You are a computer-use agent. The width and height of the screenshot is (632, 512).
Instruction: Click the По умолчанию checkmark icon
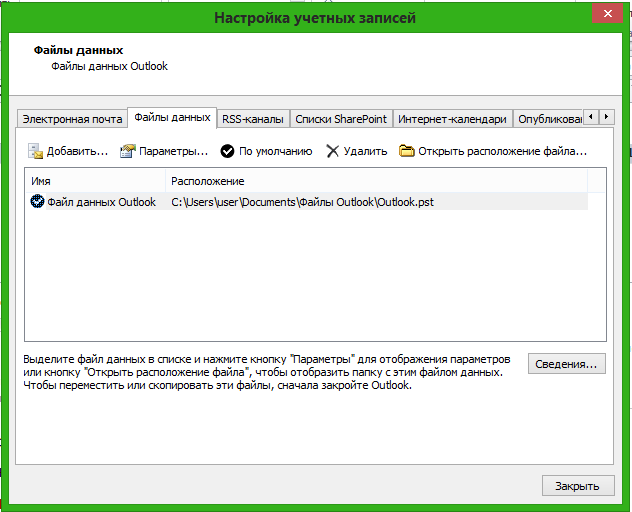(227, 151)
